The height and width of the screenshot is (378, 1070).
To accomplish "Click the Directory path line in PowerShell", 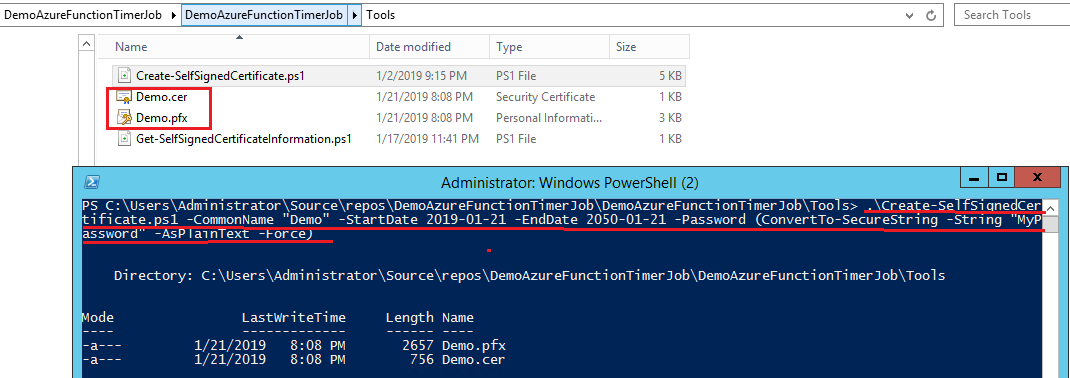I will pos(530,276).
